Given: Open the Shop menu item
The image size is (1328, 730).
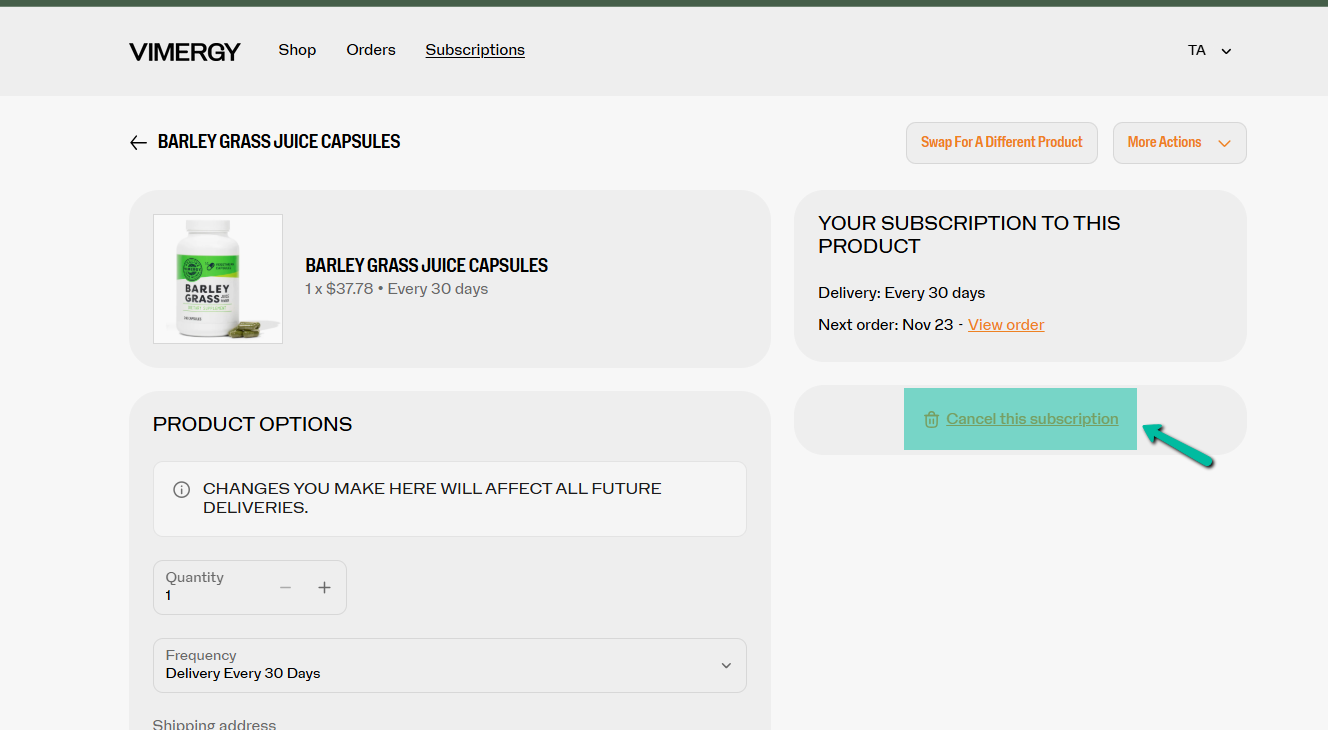Looking at the screenshot, I should coord(297,50).
